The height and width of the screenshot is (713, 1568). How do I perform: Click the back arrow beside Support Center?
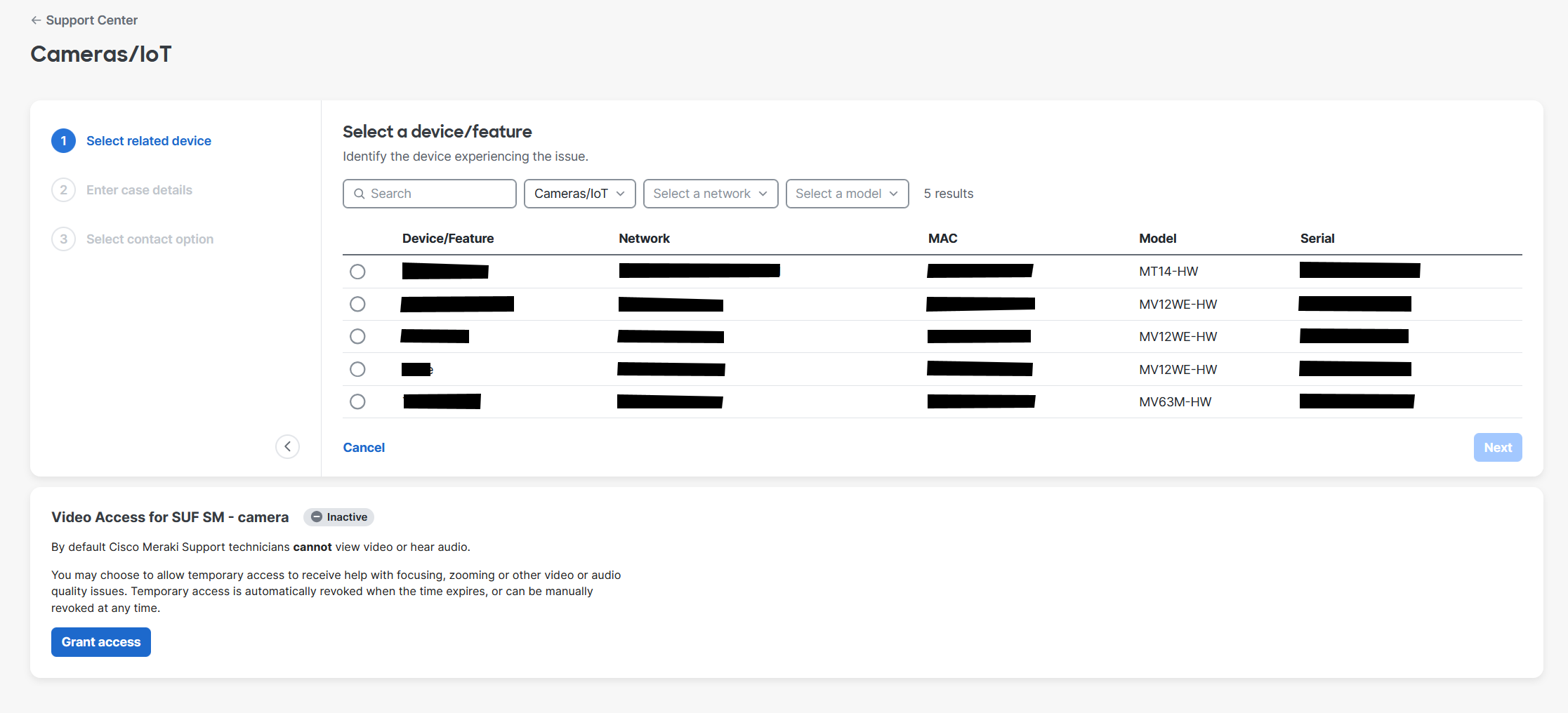(x=36, y=20)
